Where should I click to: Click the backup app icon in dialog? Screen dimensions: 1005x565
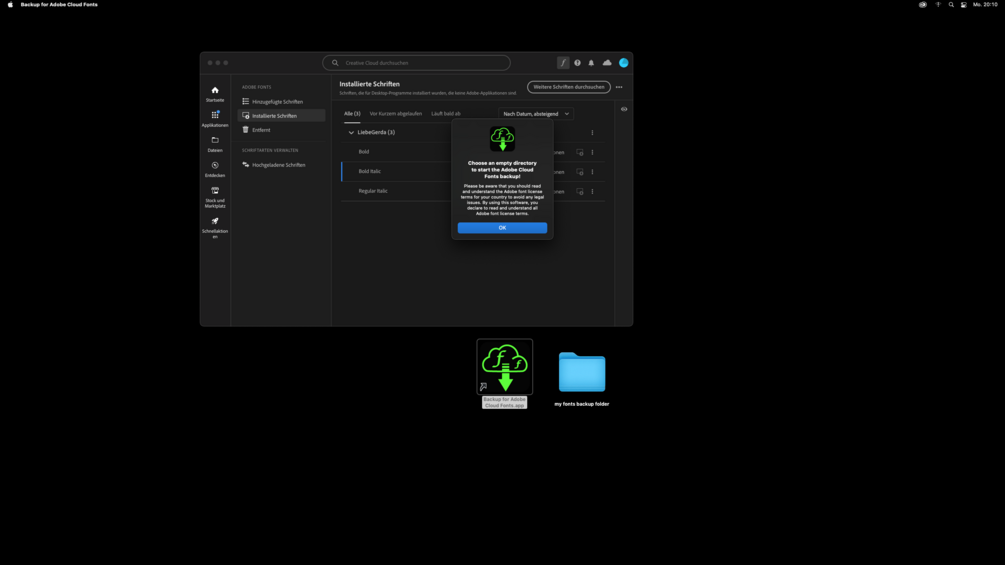pos(502,138)
